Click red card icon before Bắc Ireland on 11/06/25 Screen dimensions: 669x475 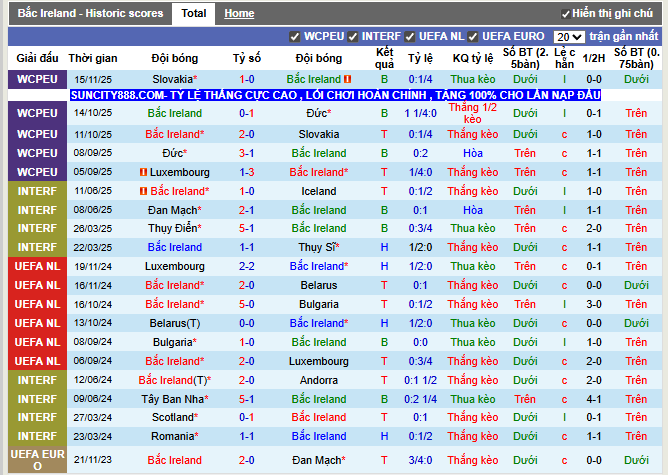143,191
